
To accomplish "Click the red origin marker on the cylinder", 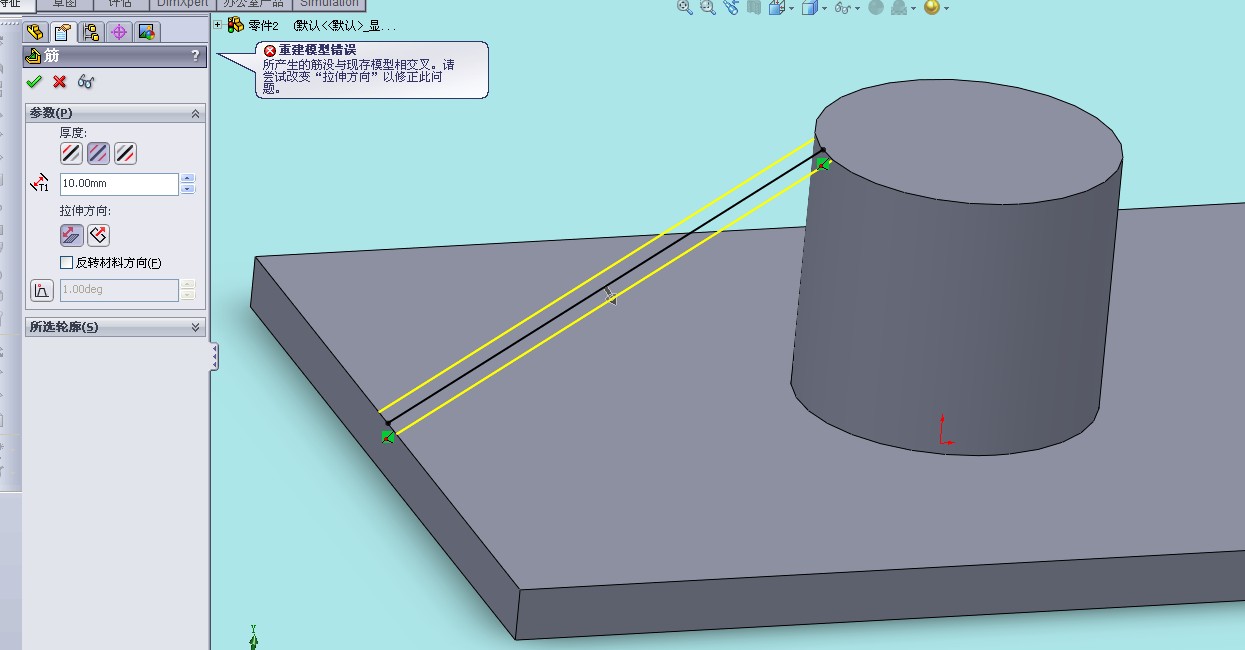I will coord(945,431).
